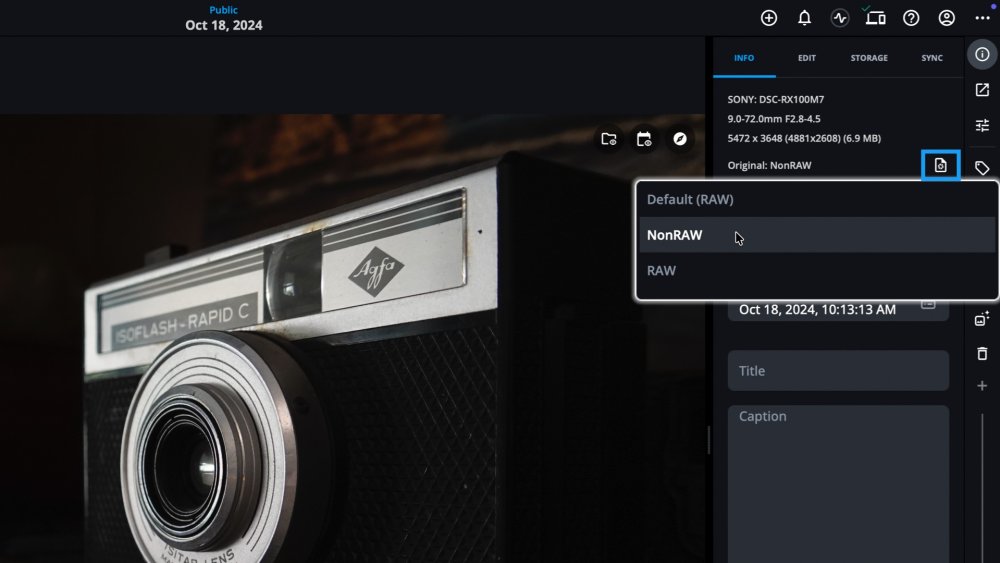Open the user account icon

click(946, 18)
